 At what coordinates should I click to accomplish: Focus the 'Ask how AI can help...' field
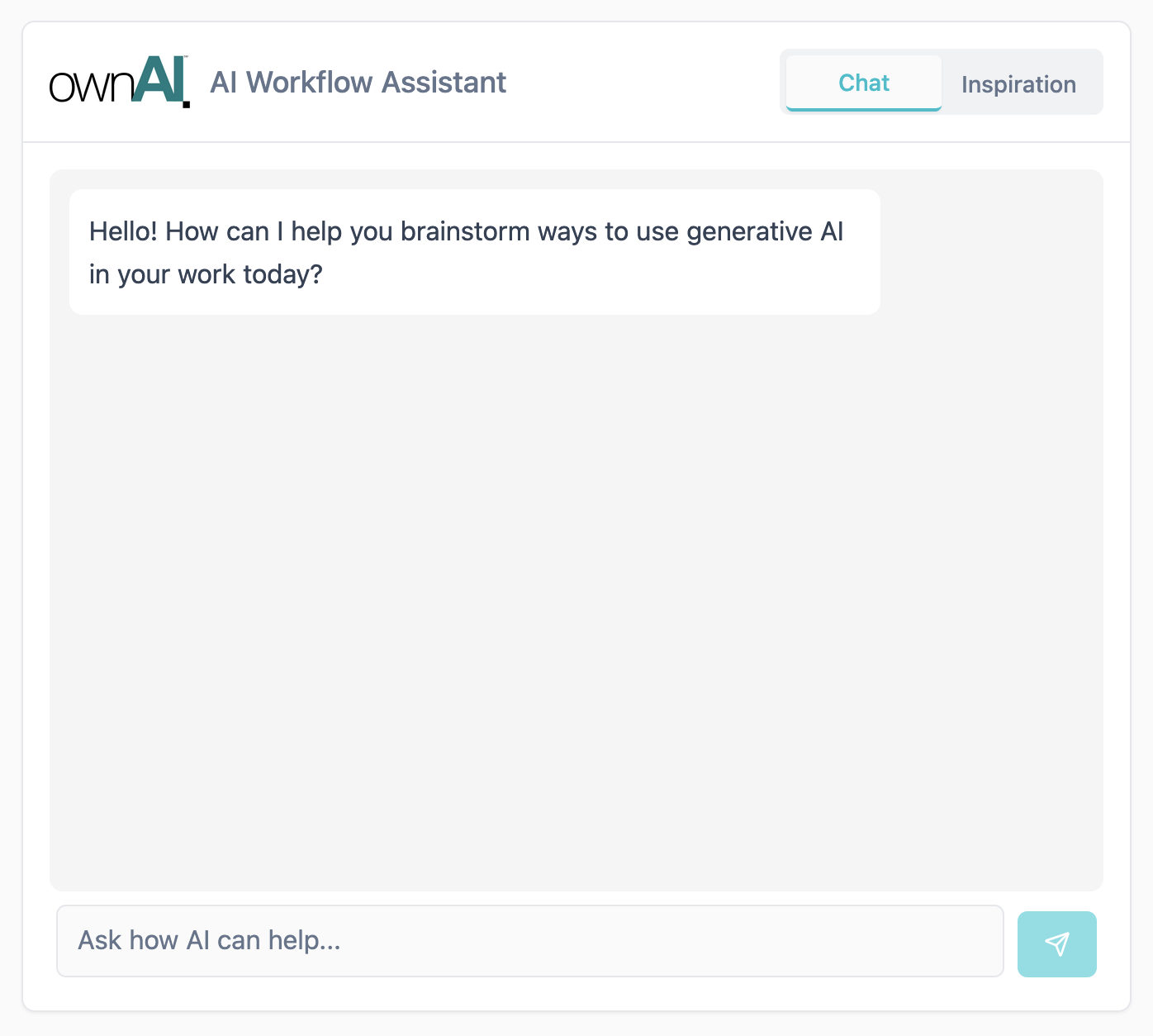[530, 941]
